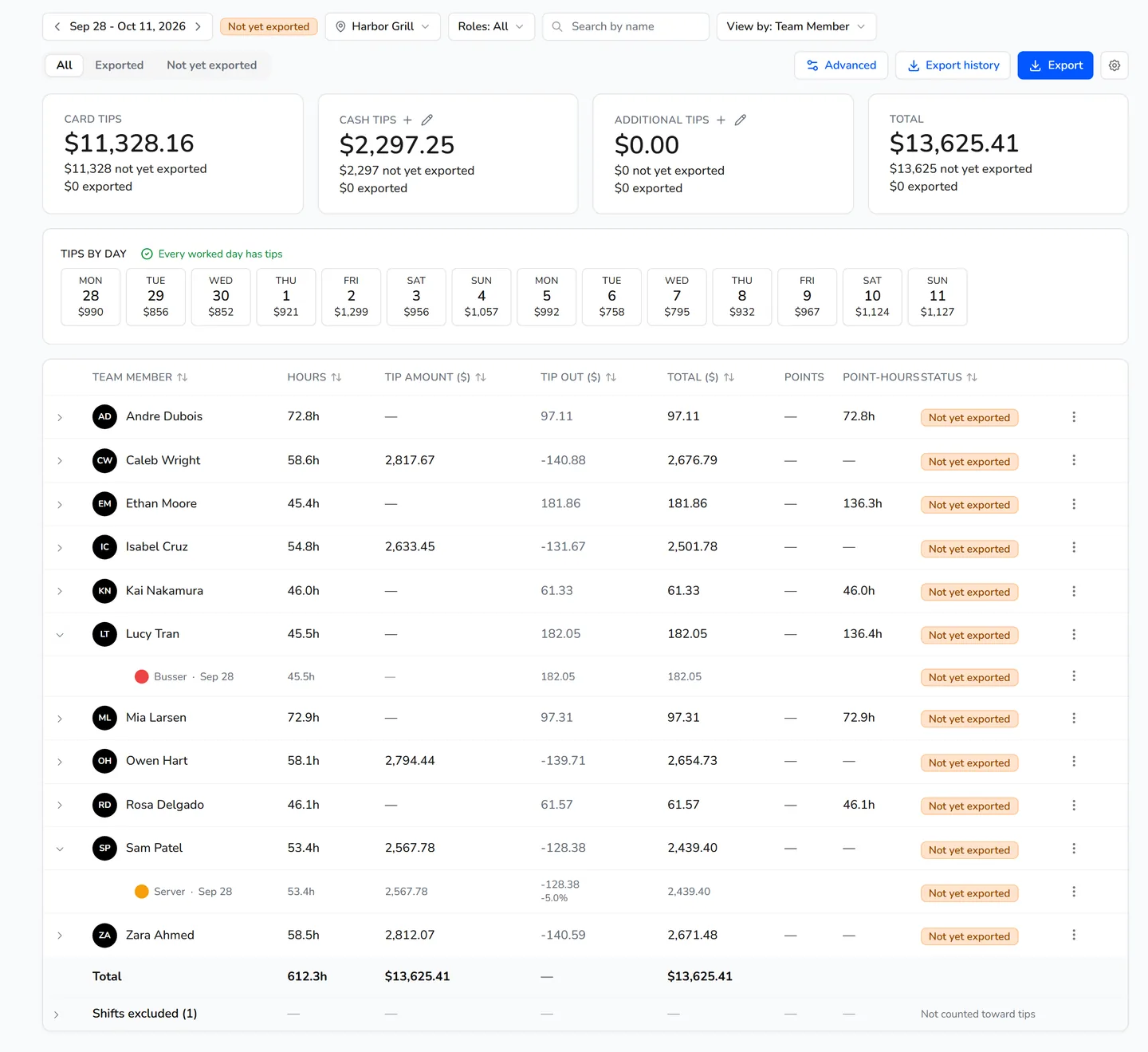Open more options for Caleb Wright
Image resolution: width=1148 pixels, height=1052 pixels.
[x=1074, y=460]
